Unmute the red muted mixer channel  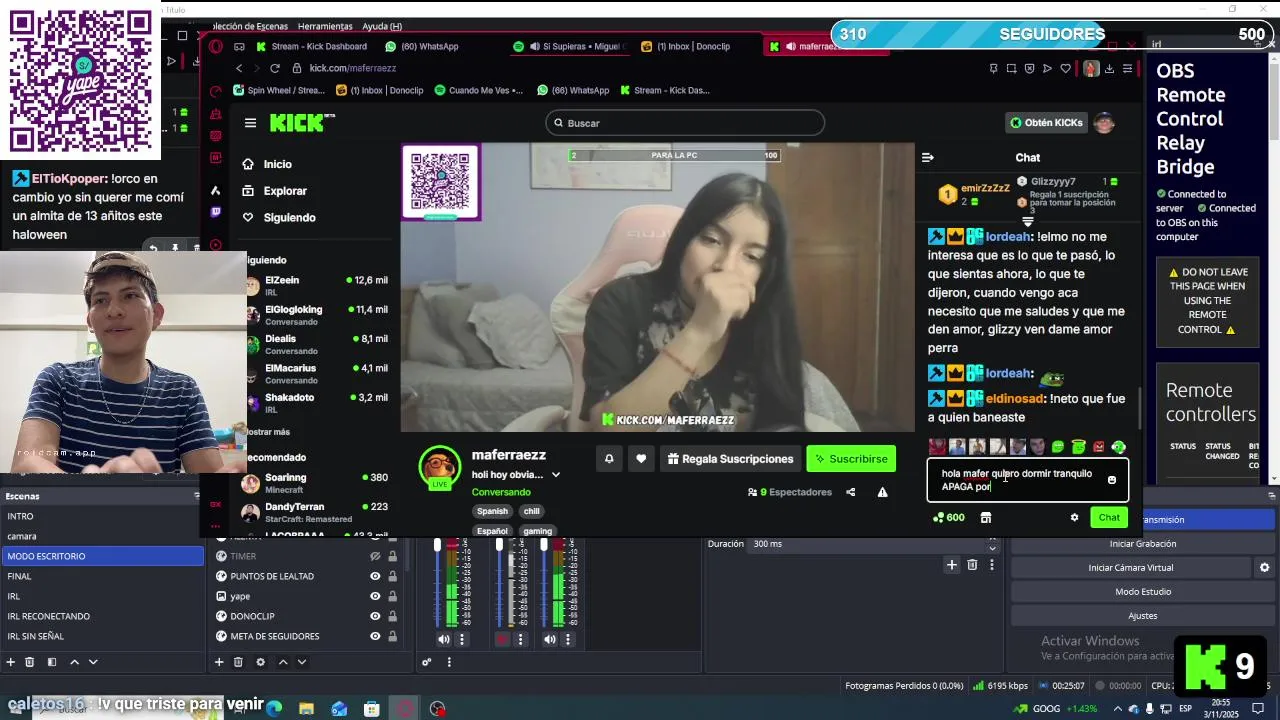click(x=502, y=639)
